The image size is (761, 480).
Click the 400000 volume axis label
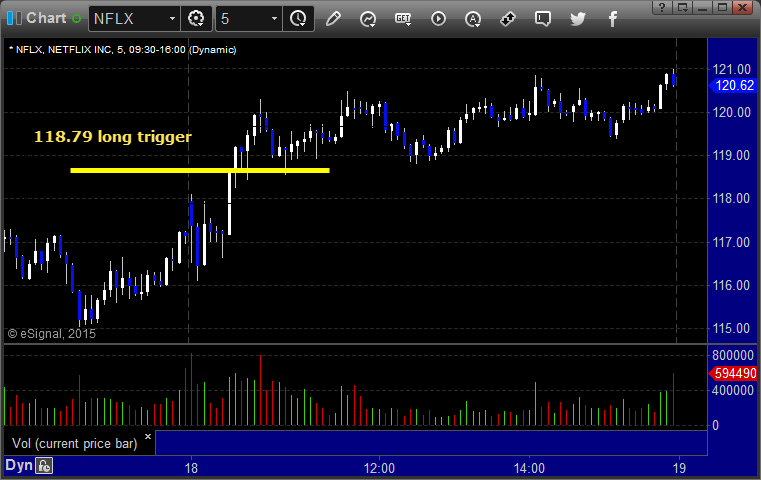pyautogui.click(x=733, y=391)
